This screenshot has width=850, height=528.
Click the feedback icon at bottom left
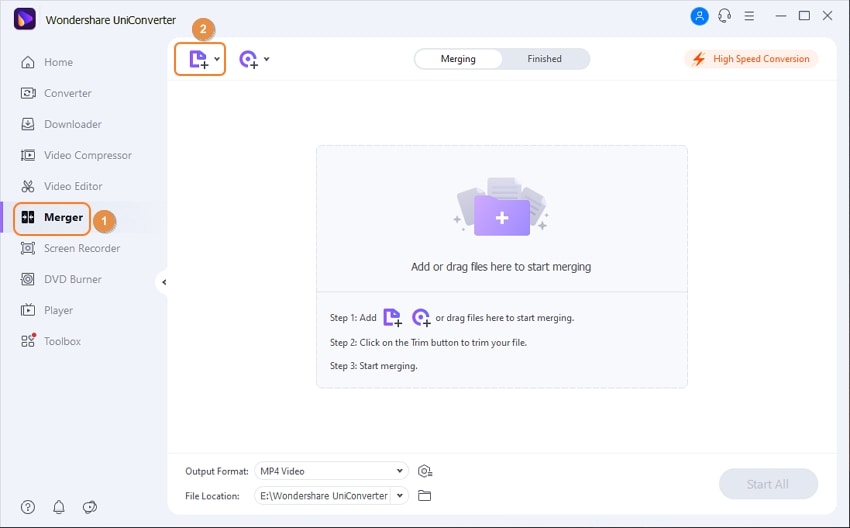tap(90, 507)
